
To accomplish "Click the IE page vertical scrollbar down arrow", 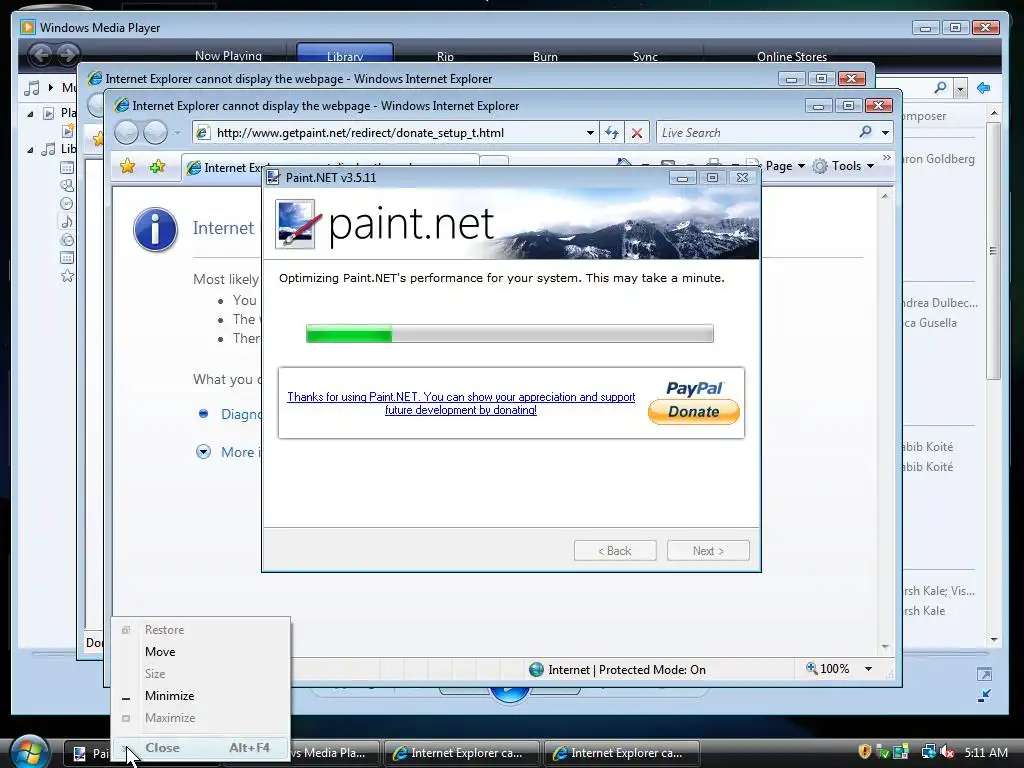I will 885,647.
